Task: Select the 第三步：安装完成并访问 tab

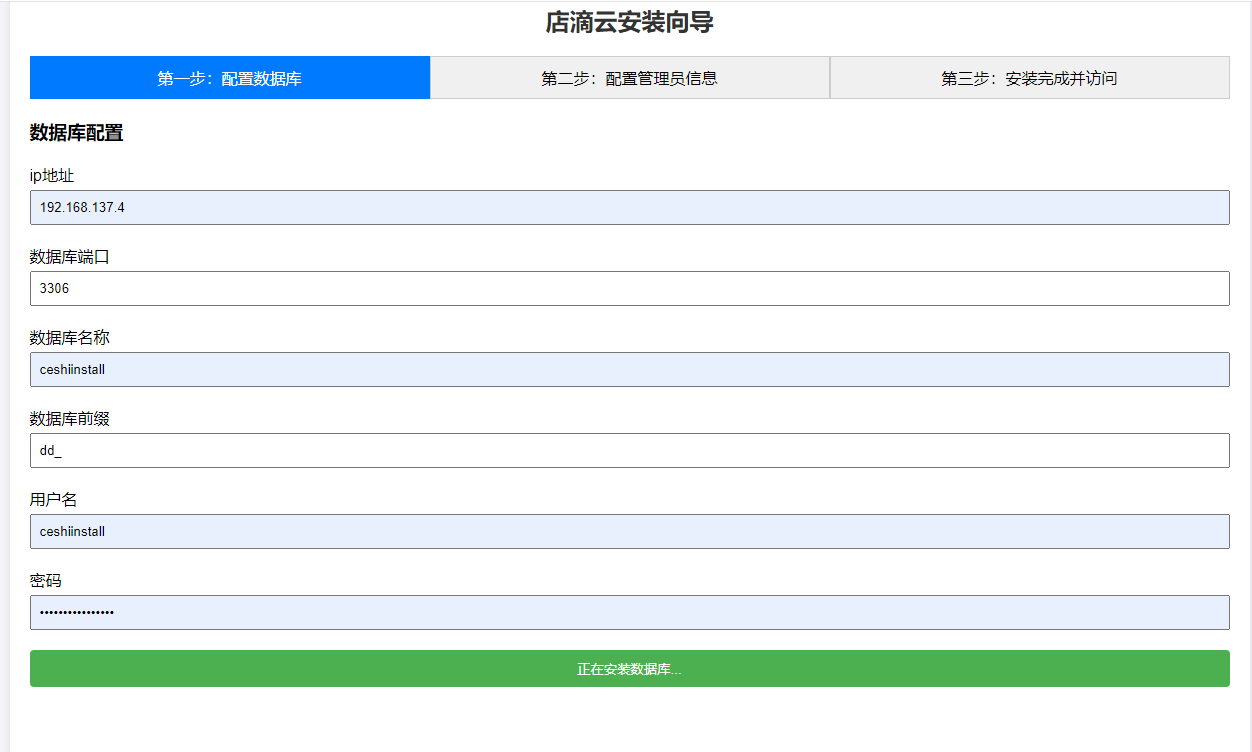Action: point(1030,77)
